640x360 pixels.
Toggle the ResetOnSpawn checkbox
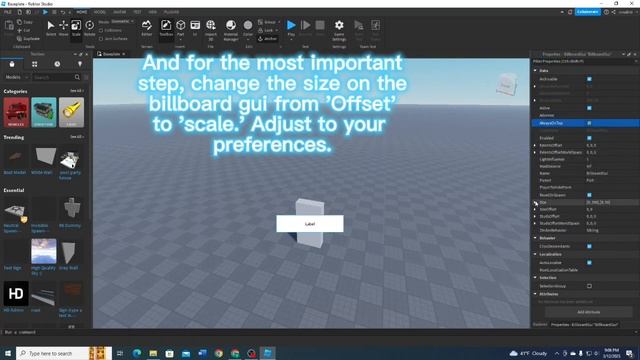coord(589,195)
